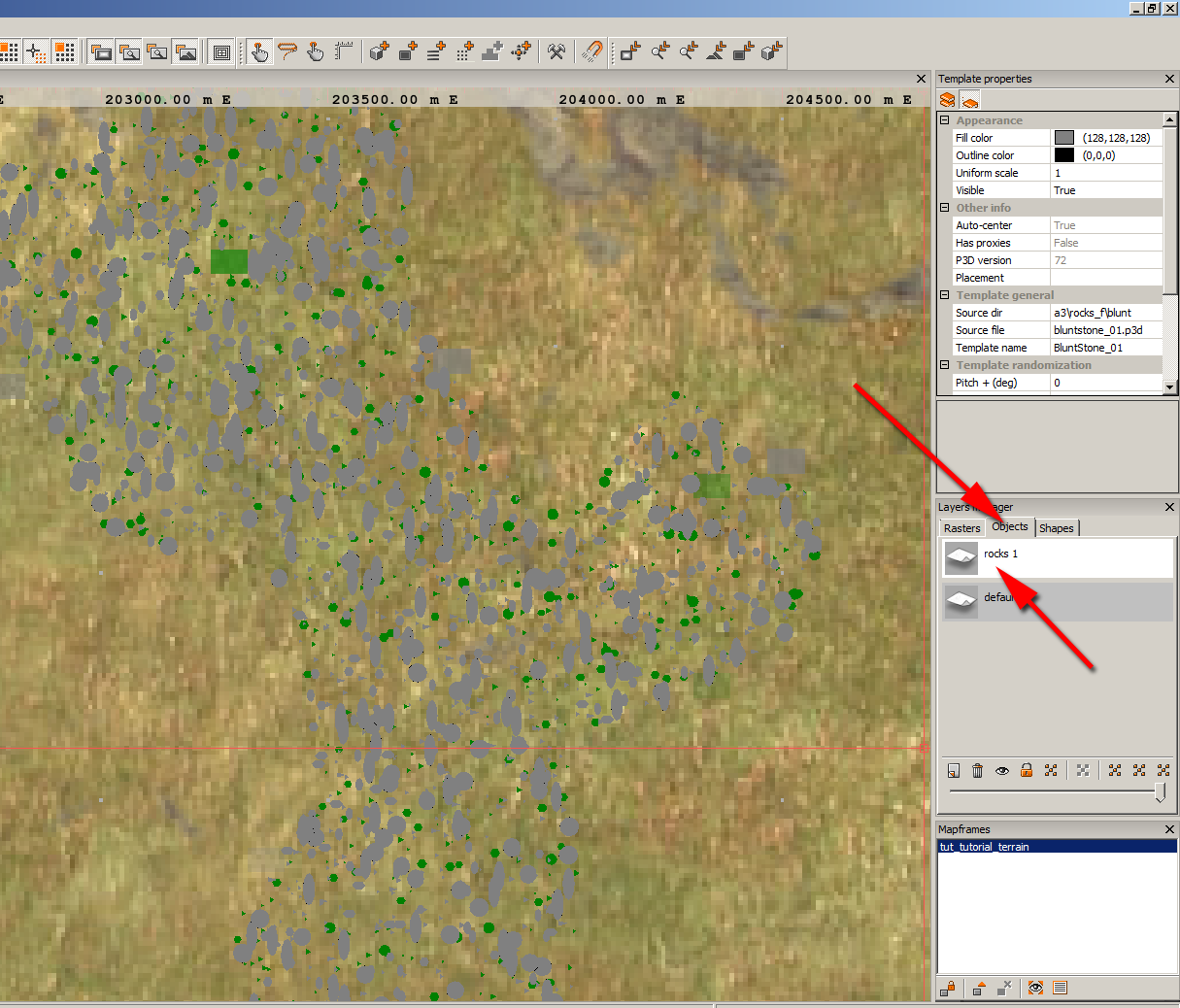Viewport: 1180px width, 1008px height.
Task: Toggle the orange layer lock icon
Action: point(1027,770)
